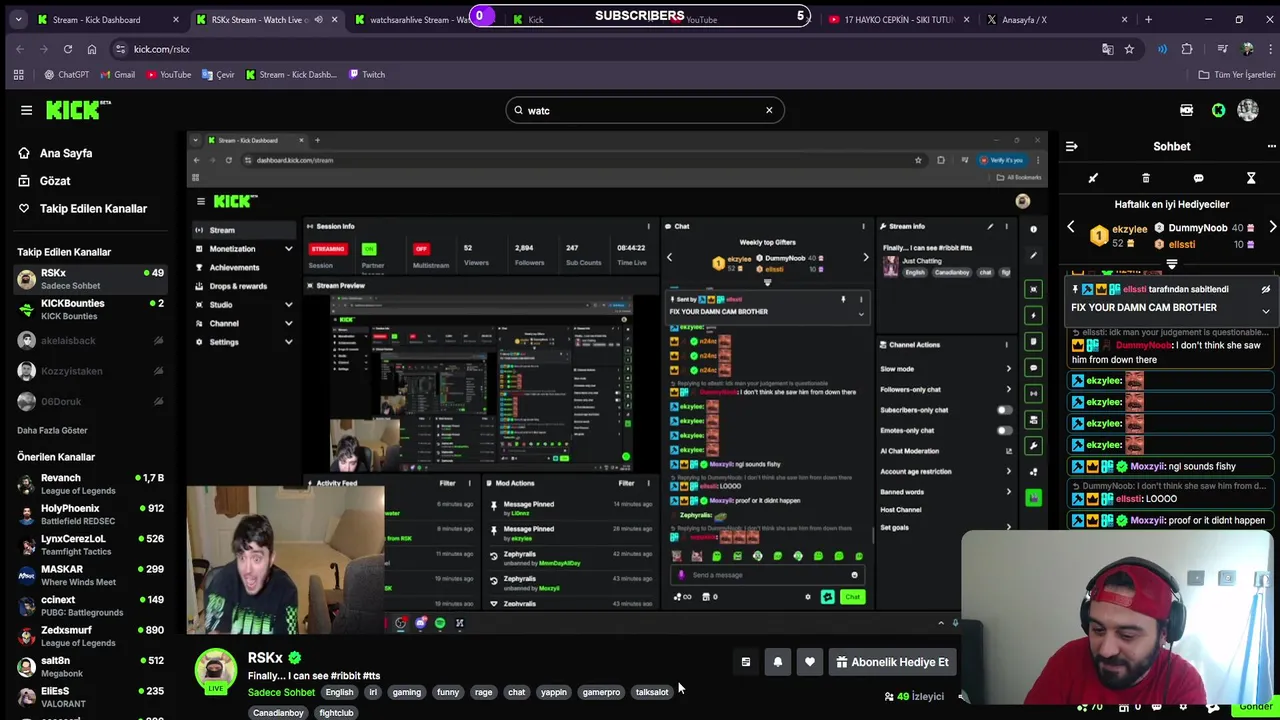Viewport: 1280px width, 720px height.
Task: Open a new browser tab
Action: click(1148, 19)
